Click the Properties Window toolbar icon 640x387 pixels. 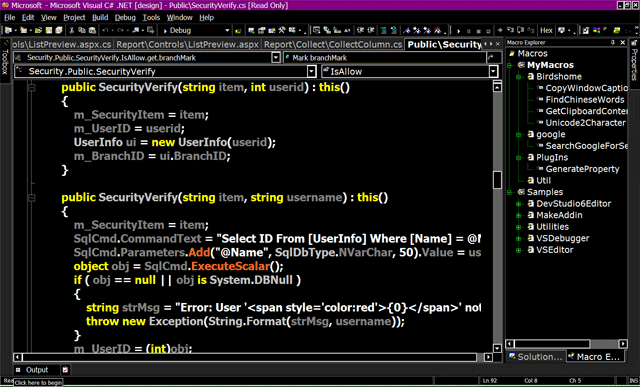tap(261, 30)
